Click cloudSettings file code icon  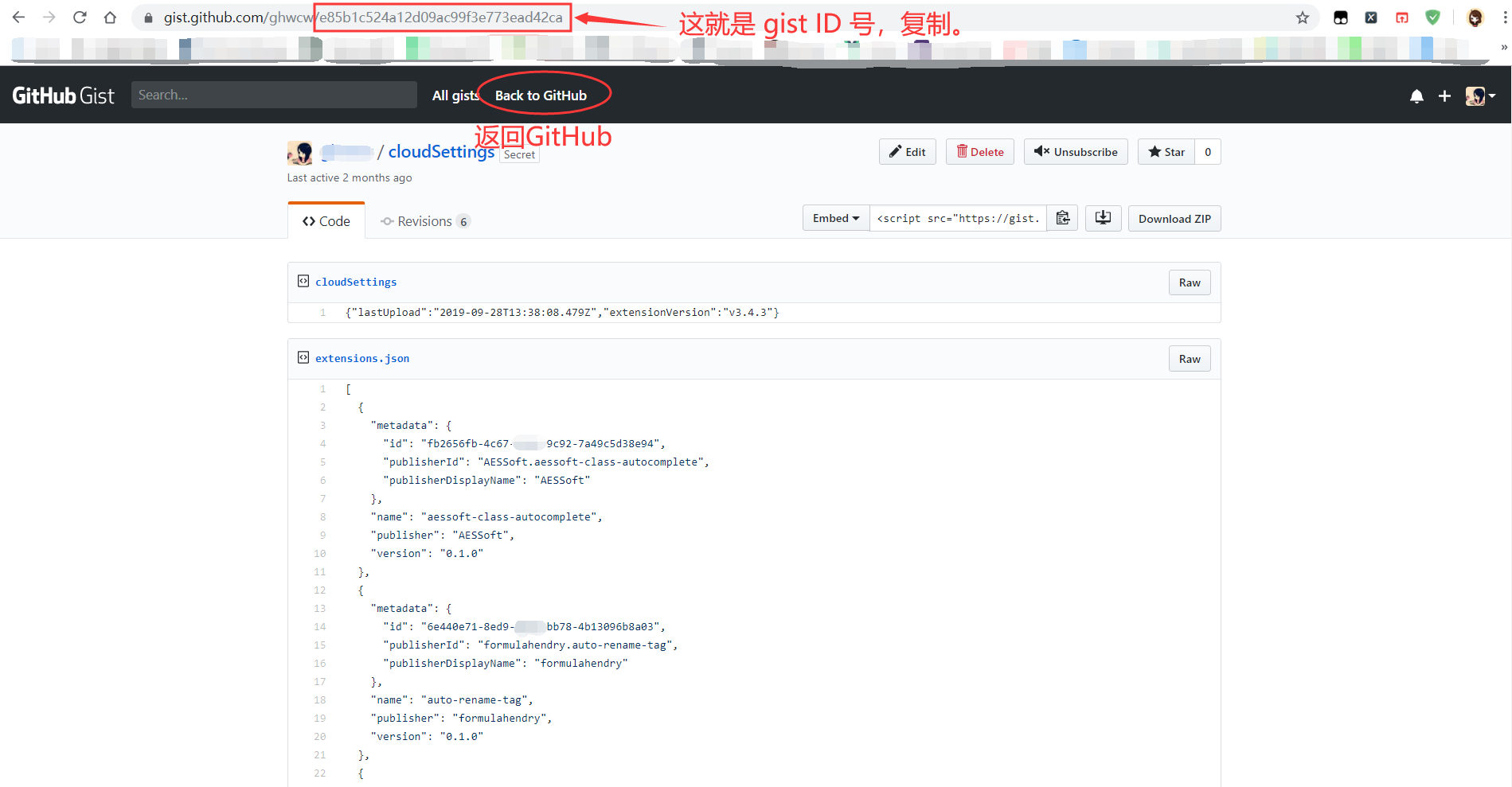tap(303, 281)
